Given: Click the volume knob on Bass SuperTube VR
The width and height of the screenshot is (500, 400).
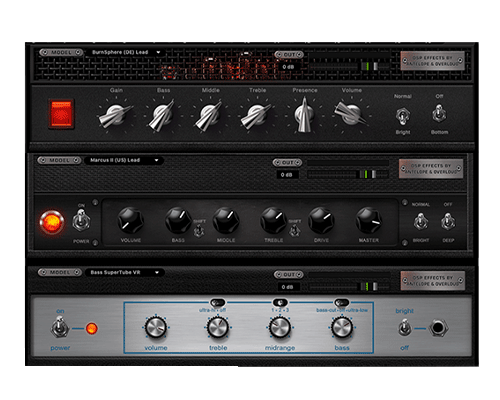Looking at the screenshot, I should (156, 327).
